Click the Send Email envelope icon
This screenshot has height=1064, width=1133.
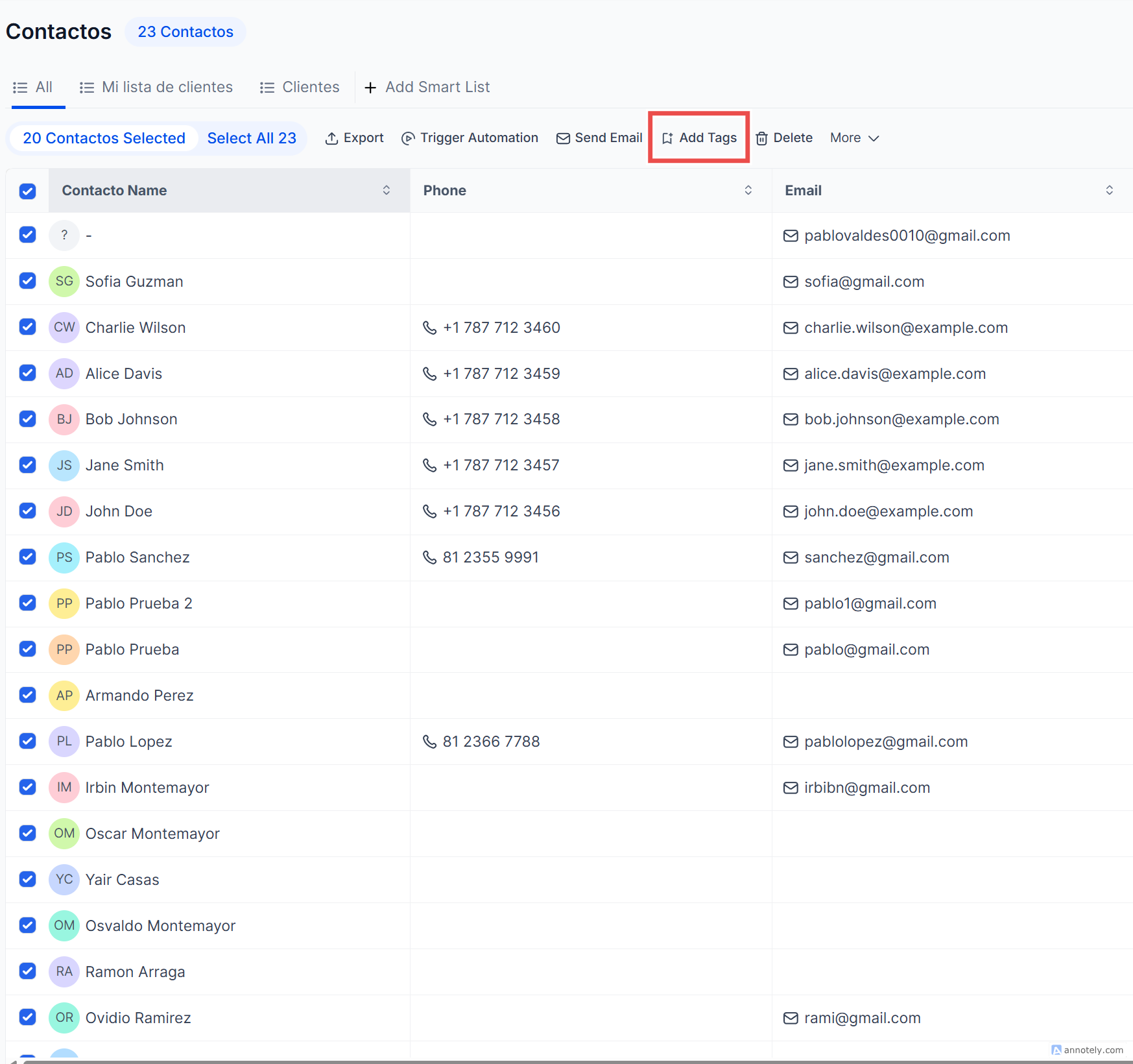(563, 138)
